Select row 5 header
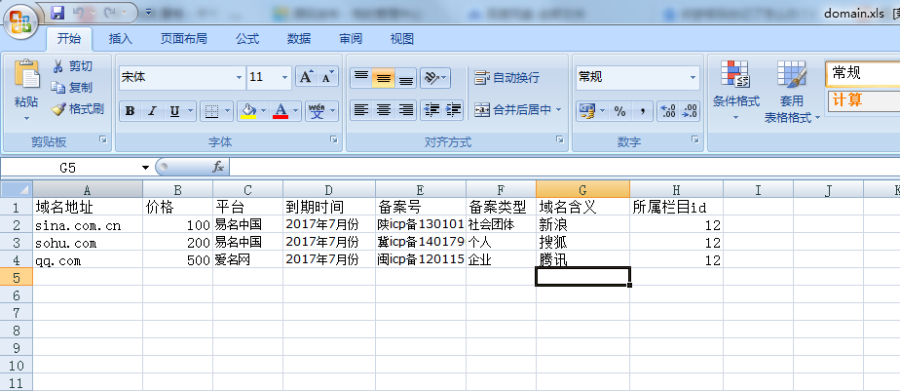Image resolution: width=900 pixels, height=391 pixels. coord(17,277)
